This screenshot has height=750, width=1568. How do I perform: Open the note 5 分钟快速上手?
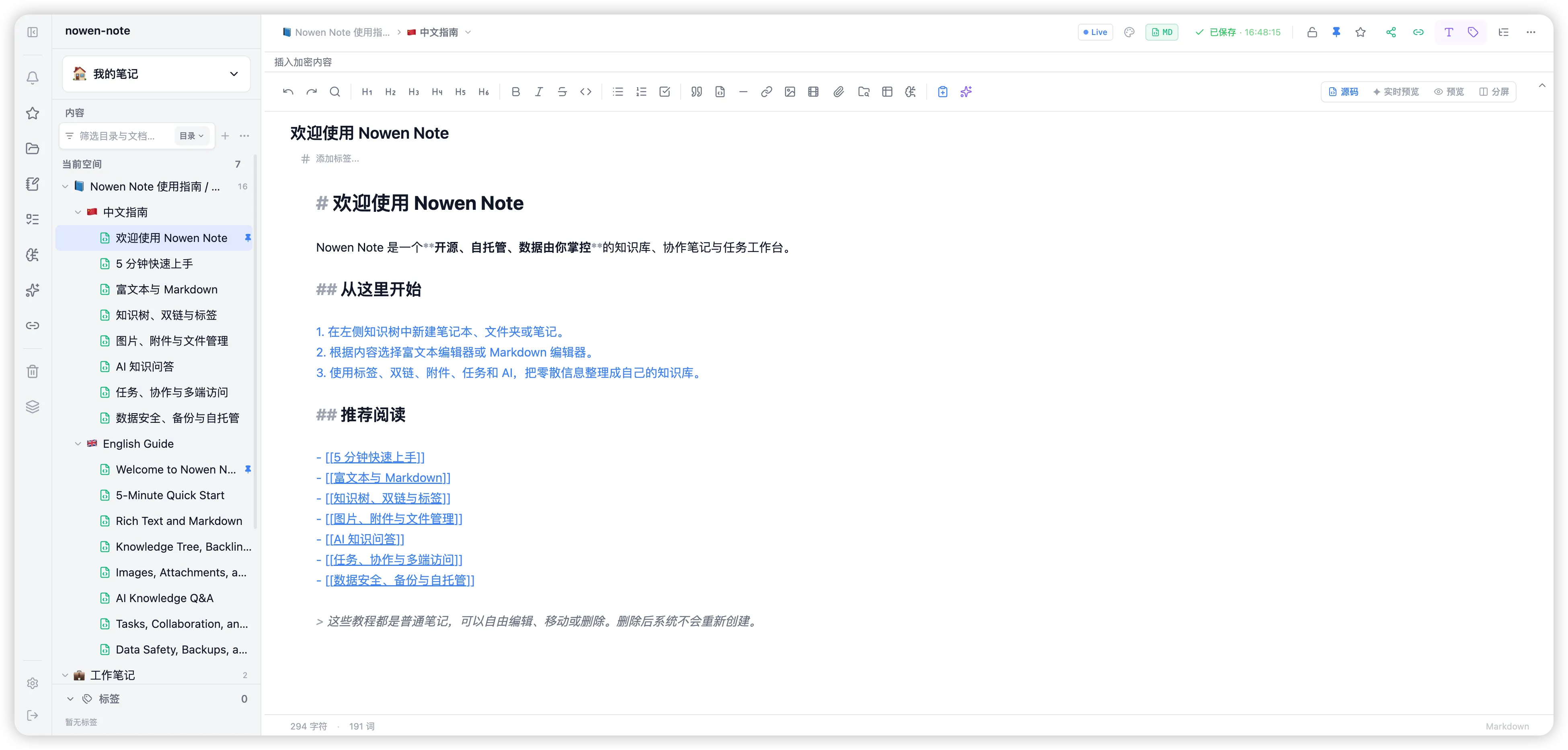pos(154,264)
